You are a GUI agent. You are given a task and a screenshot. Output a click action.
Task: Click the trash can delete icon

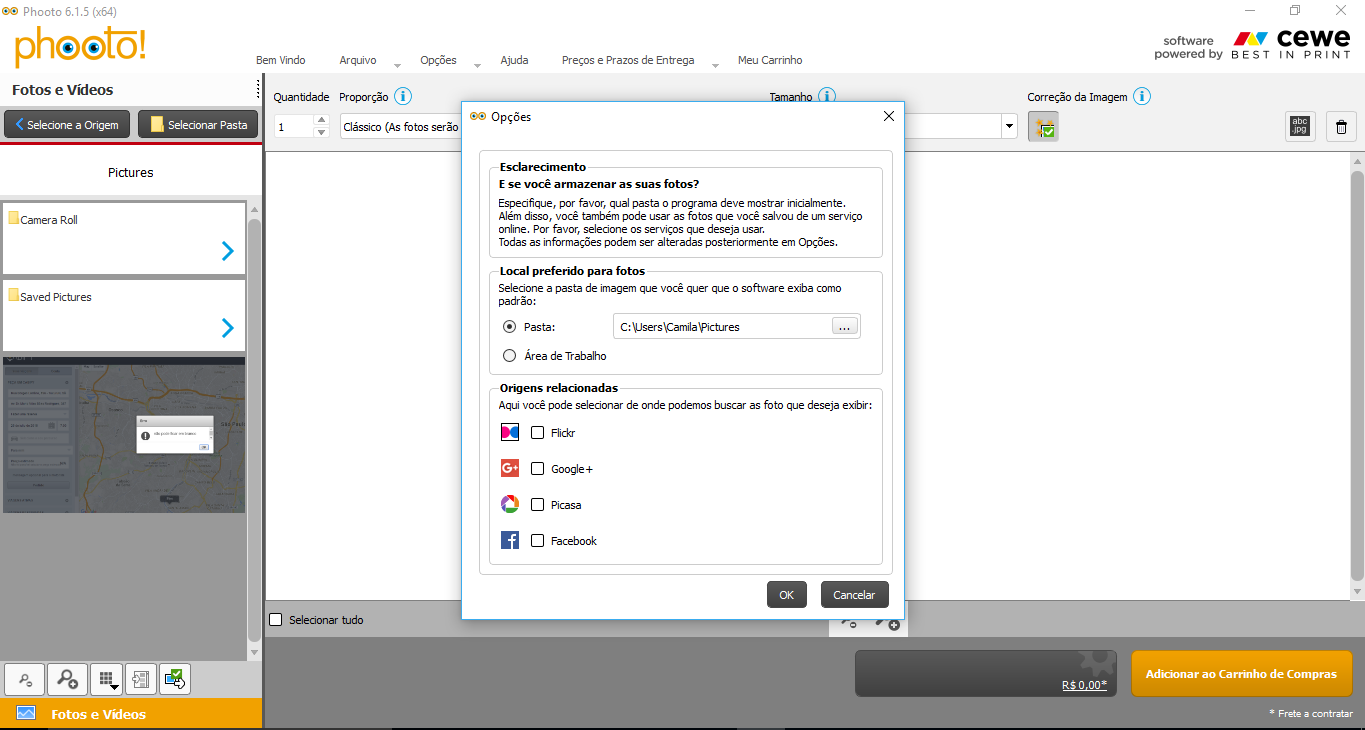tap(1341, 126)
